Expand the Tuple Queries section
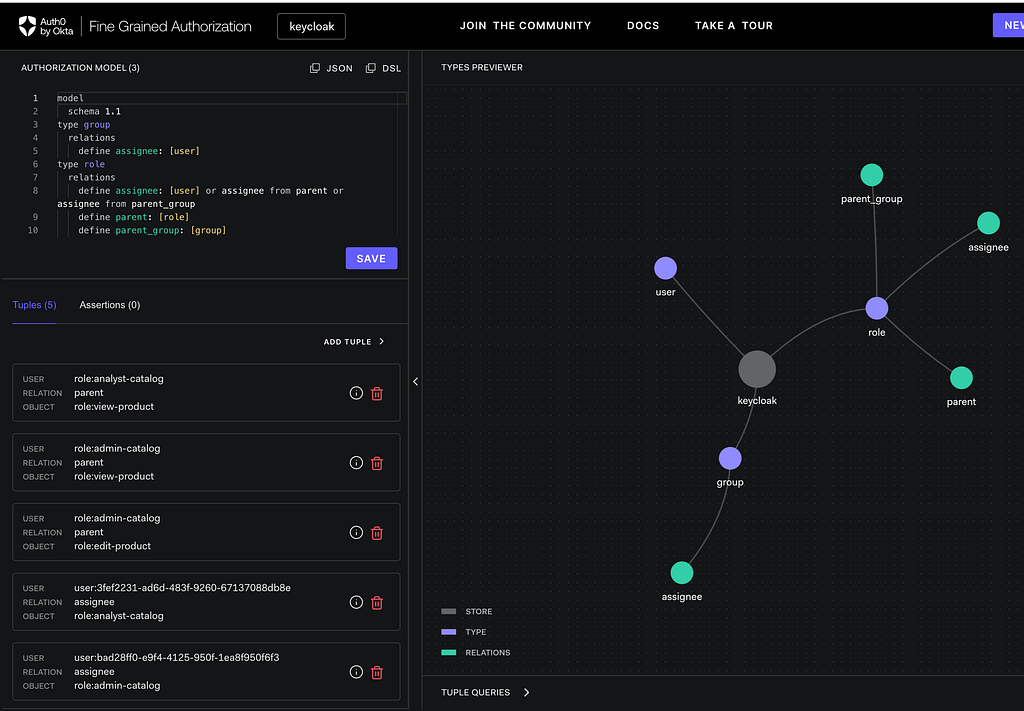This screenshot has width=1024, height=711. click(x=485, y=692)
